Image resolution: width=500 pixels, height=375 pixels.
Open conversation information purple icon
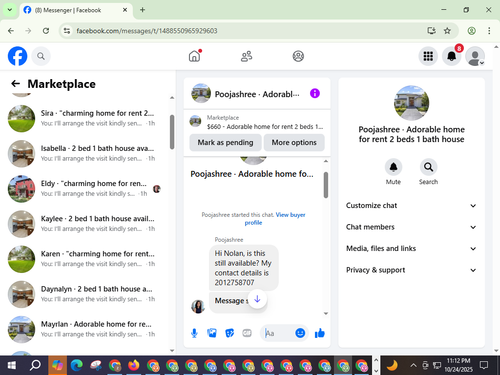click(315, 93)
